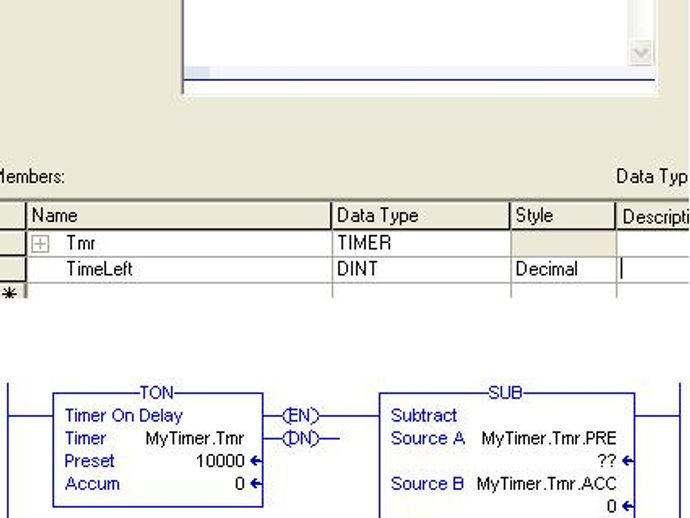The image size is (690, 518).
Task: Click the TimeLeft description input cell
Action: 653,269
